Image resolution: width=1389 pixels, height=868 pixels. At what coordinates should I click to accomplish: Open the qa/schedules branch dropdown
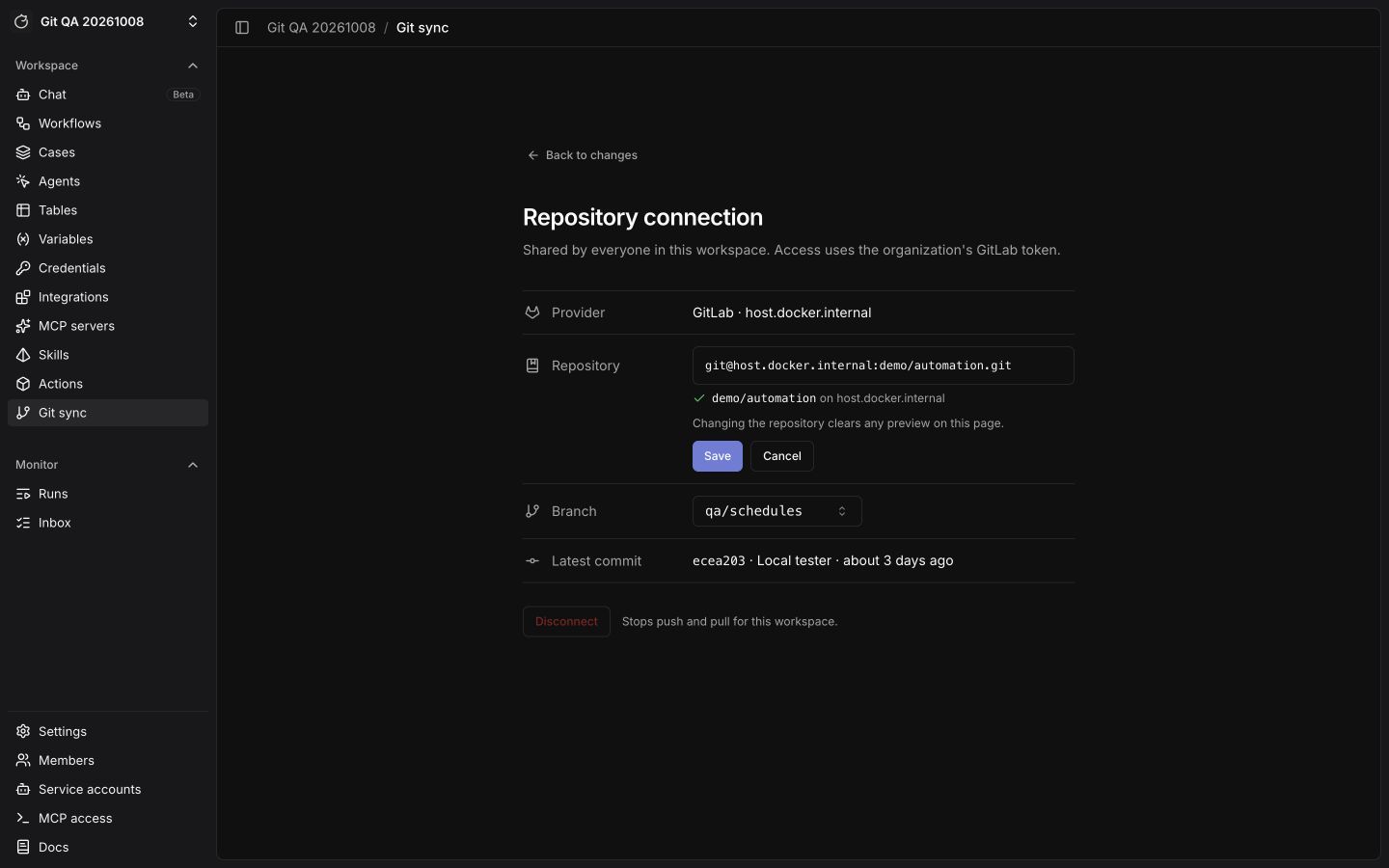(x=777, y=511)
